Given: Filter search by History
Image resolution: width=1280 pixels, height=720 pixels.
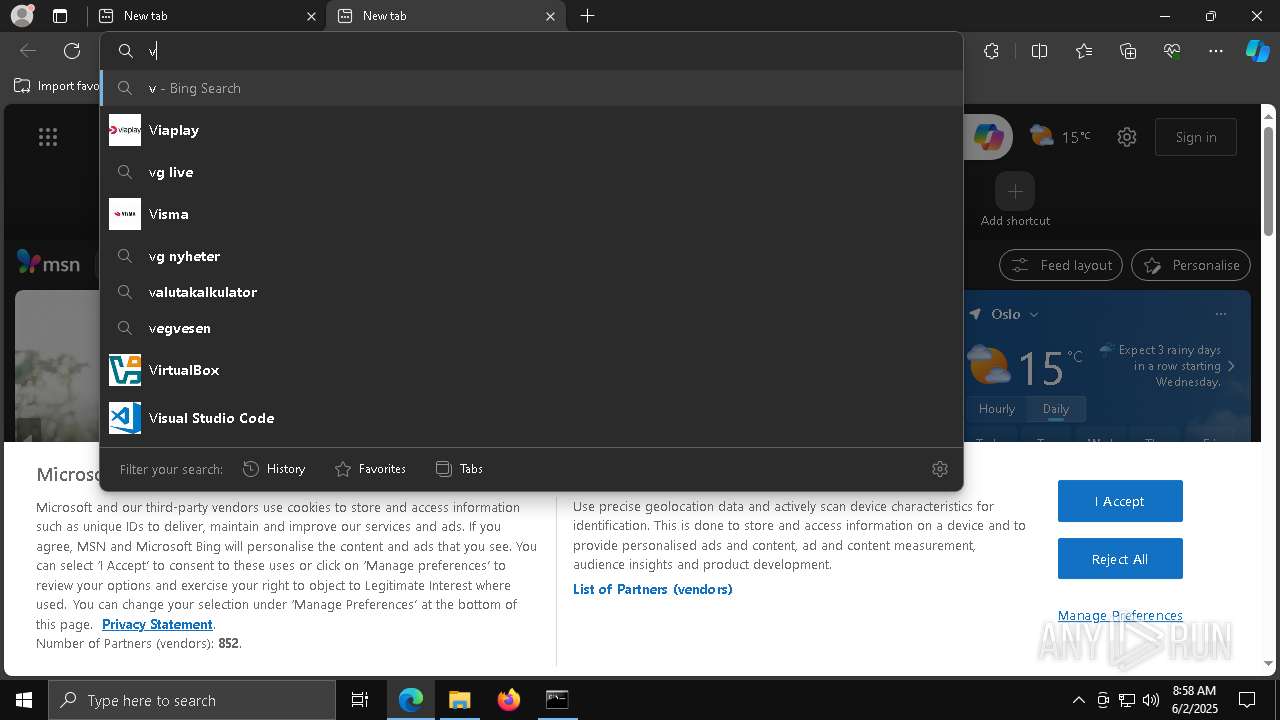Looking at the screenshot, I should (274, 469).
